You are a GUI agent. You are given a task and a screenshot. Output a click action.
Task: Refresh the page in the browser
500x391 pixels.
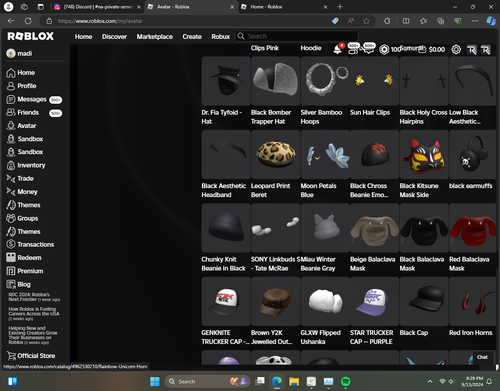(28, 21)
